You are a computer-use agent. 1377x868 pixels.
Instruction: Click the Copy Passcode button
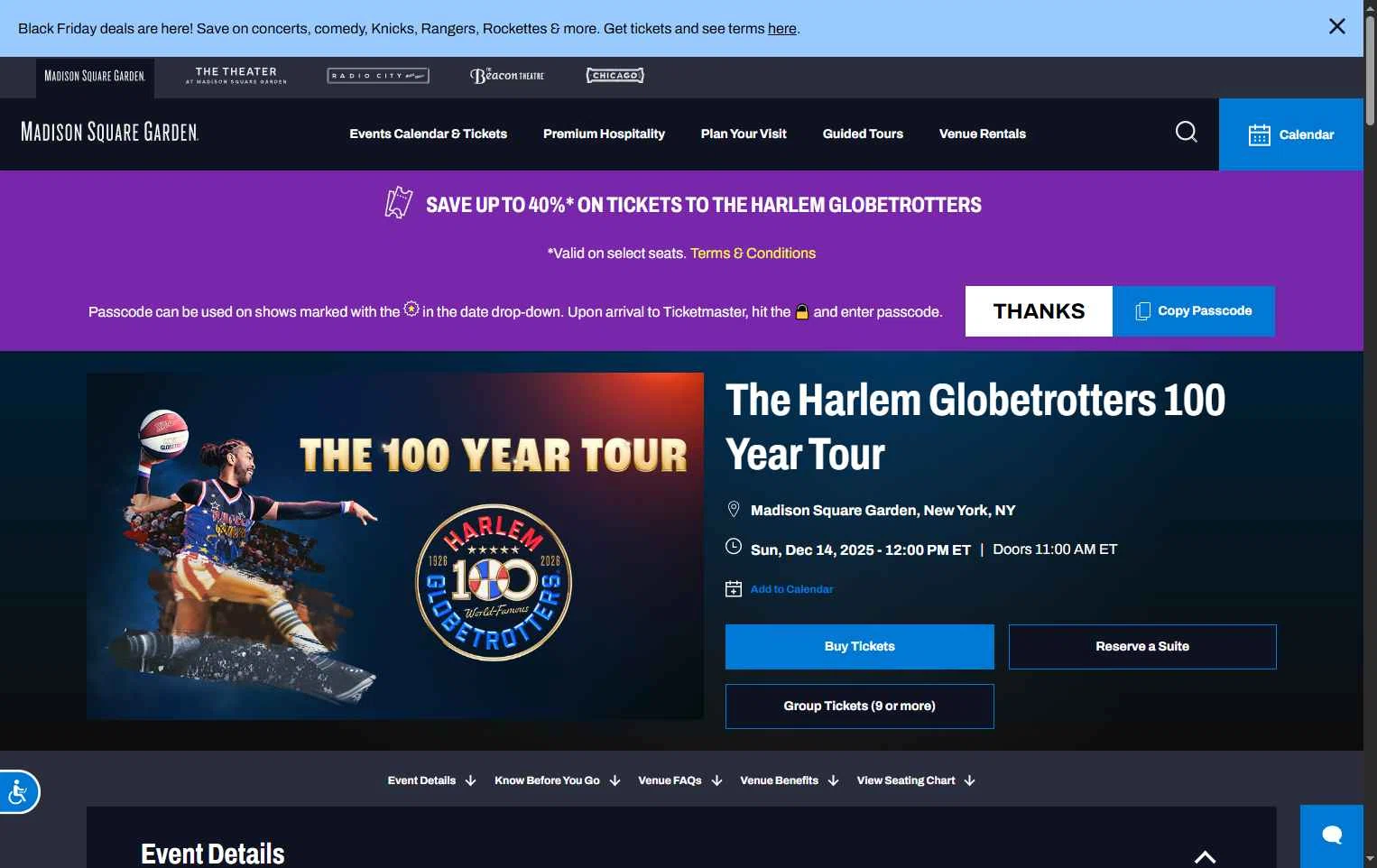1194,311
